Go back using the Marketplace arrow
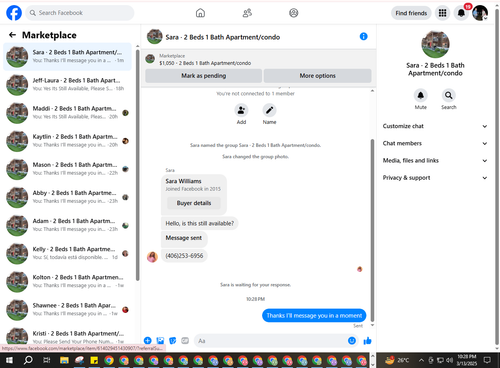Screen dimensions: 500x368 (x=12, y=35)
